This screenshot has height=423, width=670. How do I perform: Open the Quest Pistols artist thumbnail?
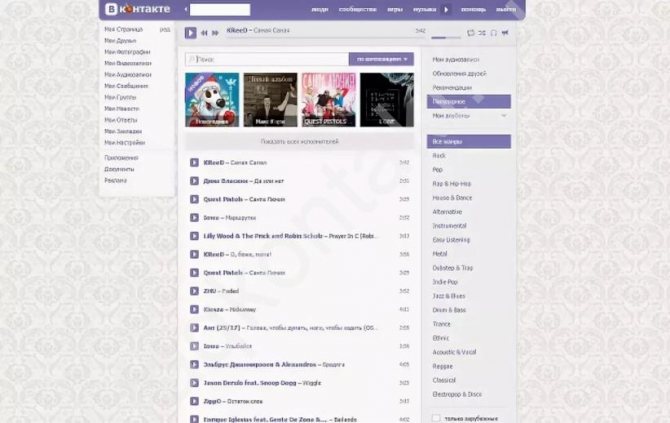pyautogui.click(x=329, y=100)
